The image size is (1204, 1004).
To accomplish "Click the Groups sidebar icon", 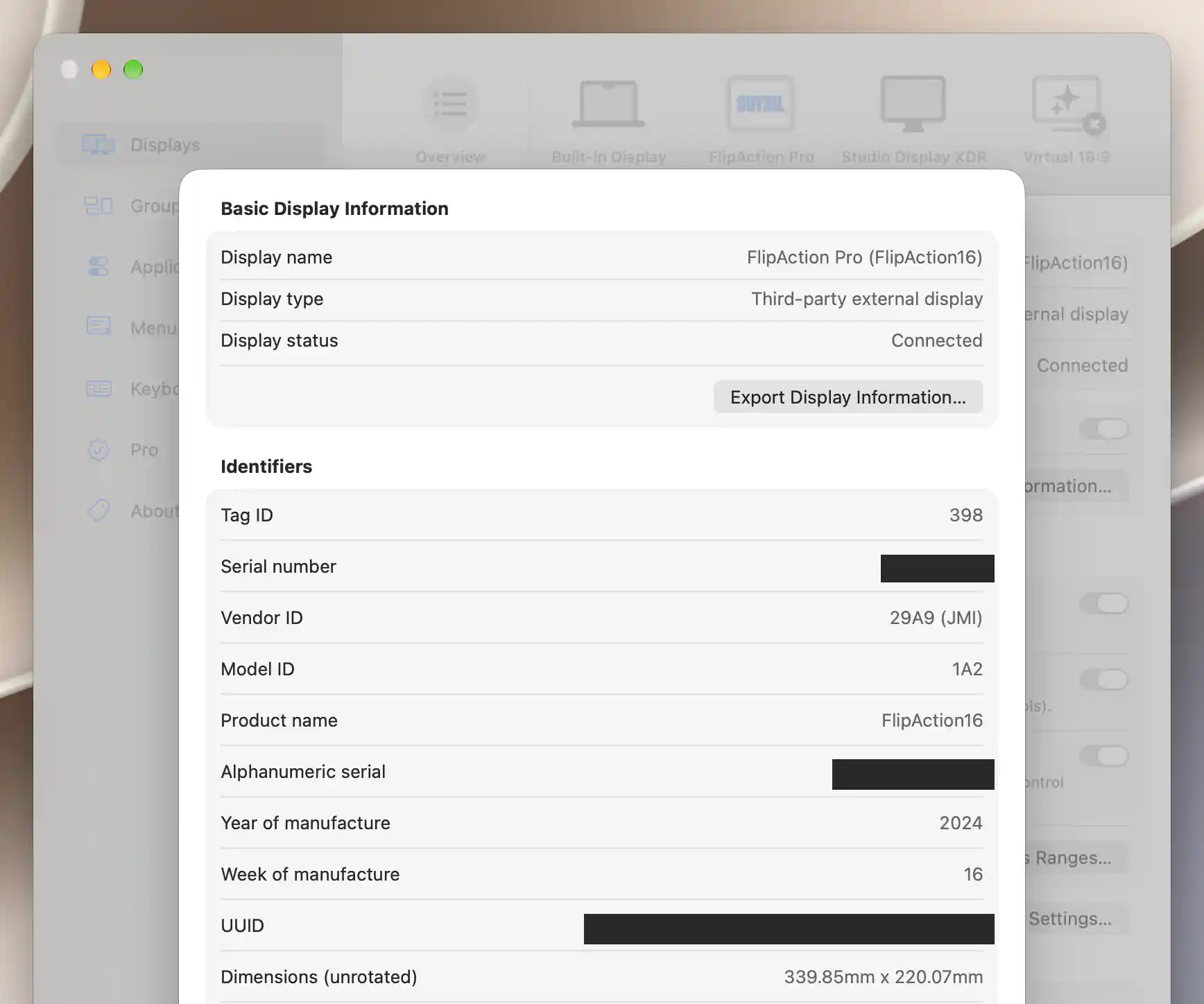I will coord(98,206).
